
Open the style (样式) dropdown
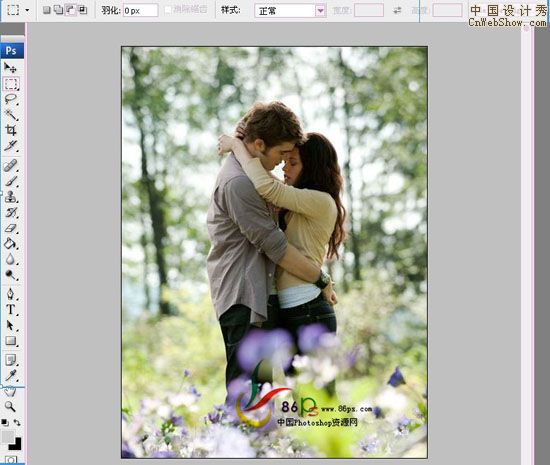(290, 11)
